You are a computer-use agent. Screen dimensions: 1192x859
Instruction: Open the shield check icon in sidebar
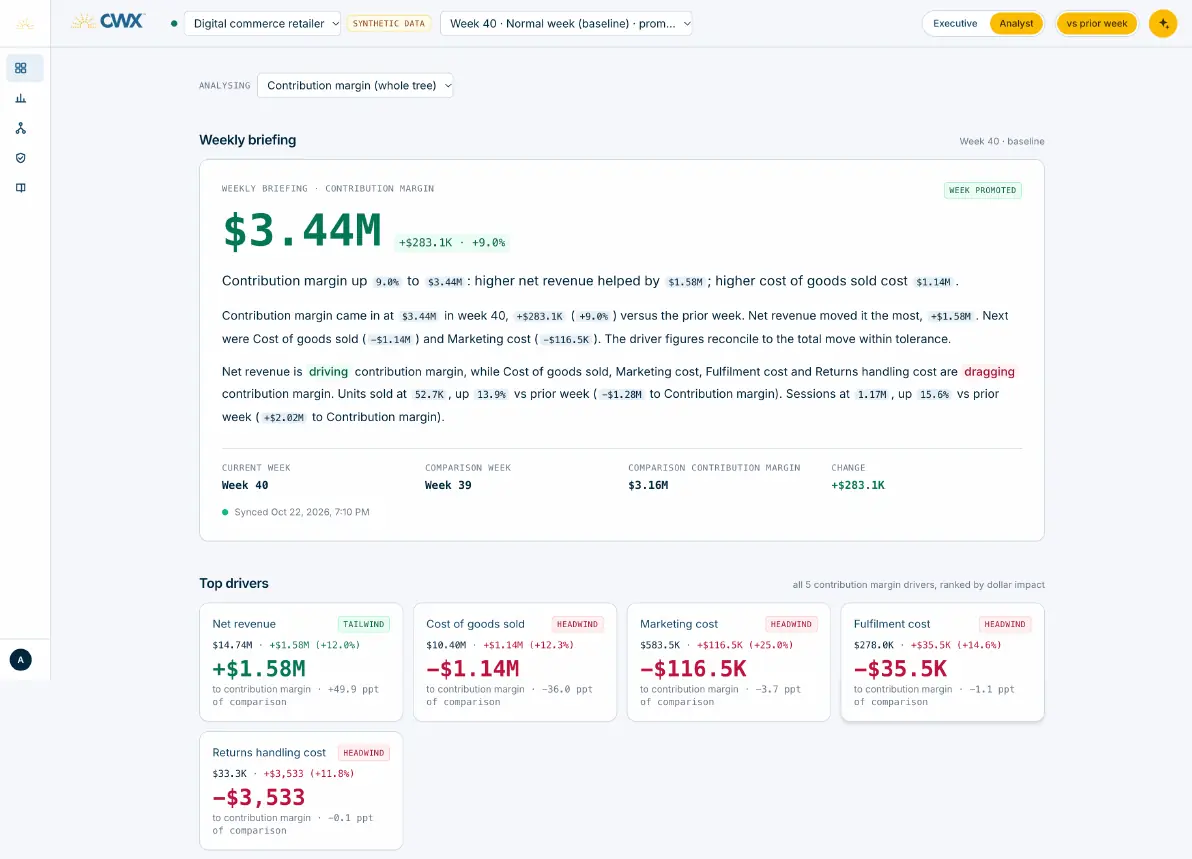(21, 158)
